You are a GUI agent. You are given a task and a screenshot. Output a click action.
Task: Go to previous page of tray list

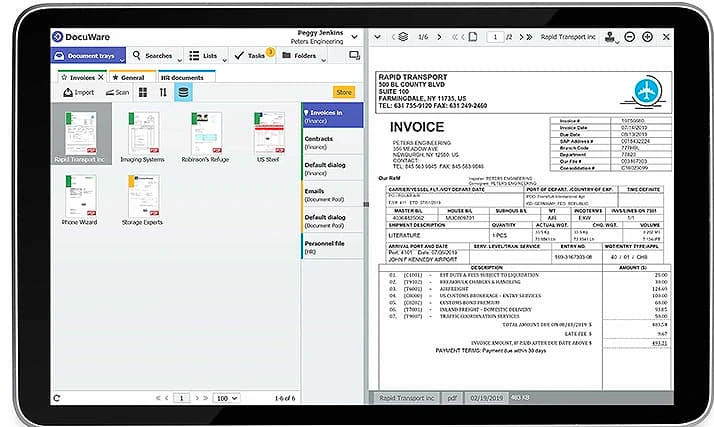[x=167, y=398]
